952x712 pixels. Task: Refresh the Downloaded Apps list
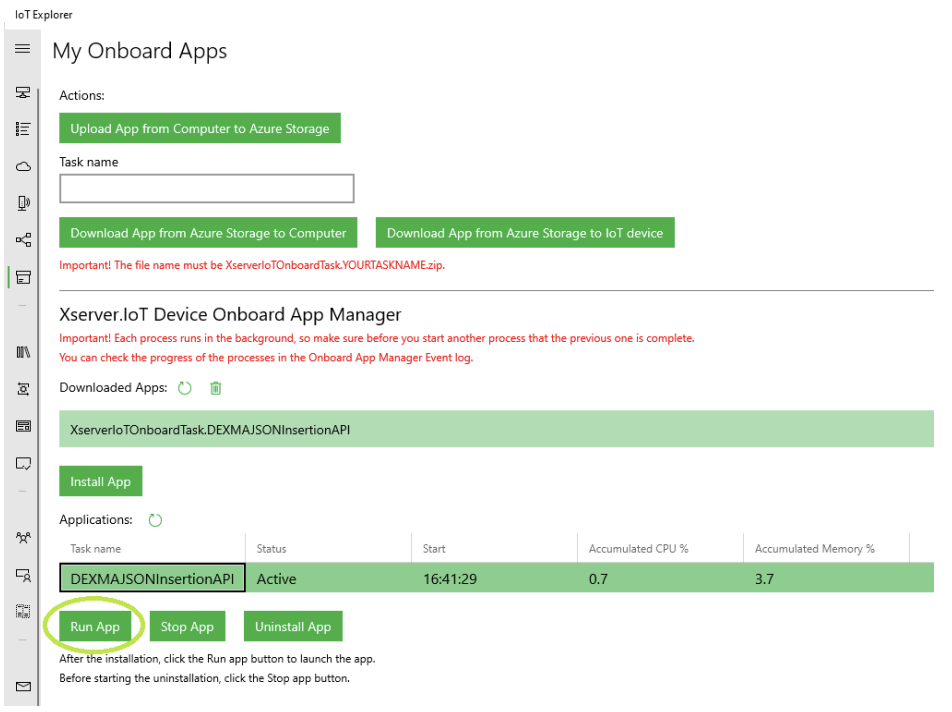185,388
